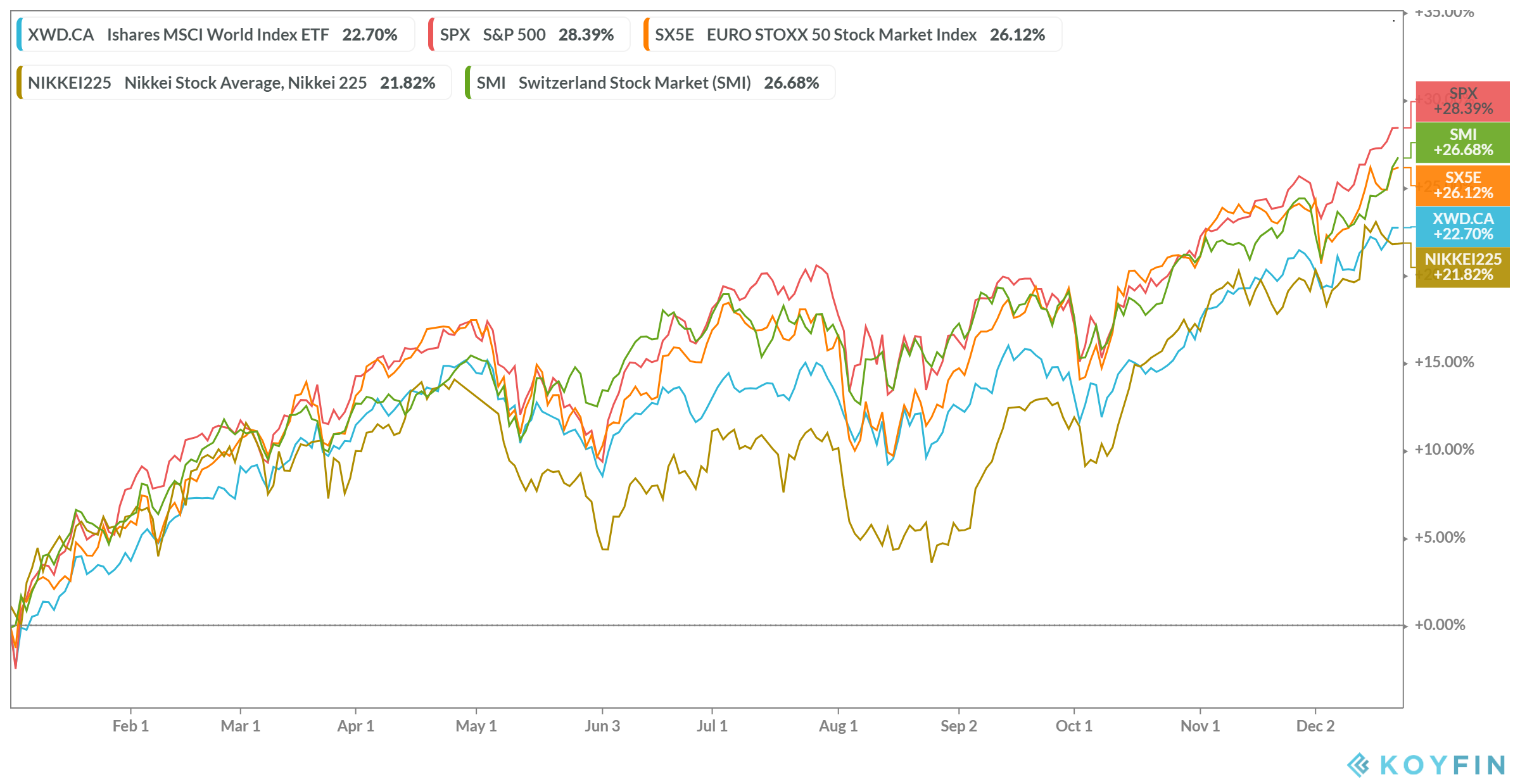Click the Koyfin logo

tap(1426, 764)
